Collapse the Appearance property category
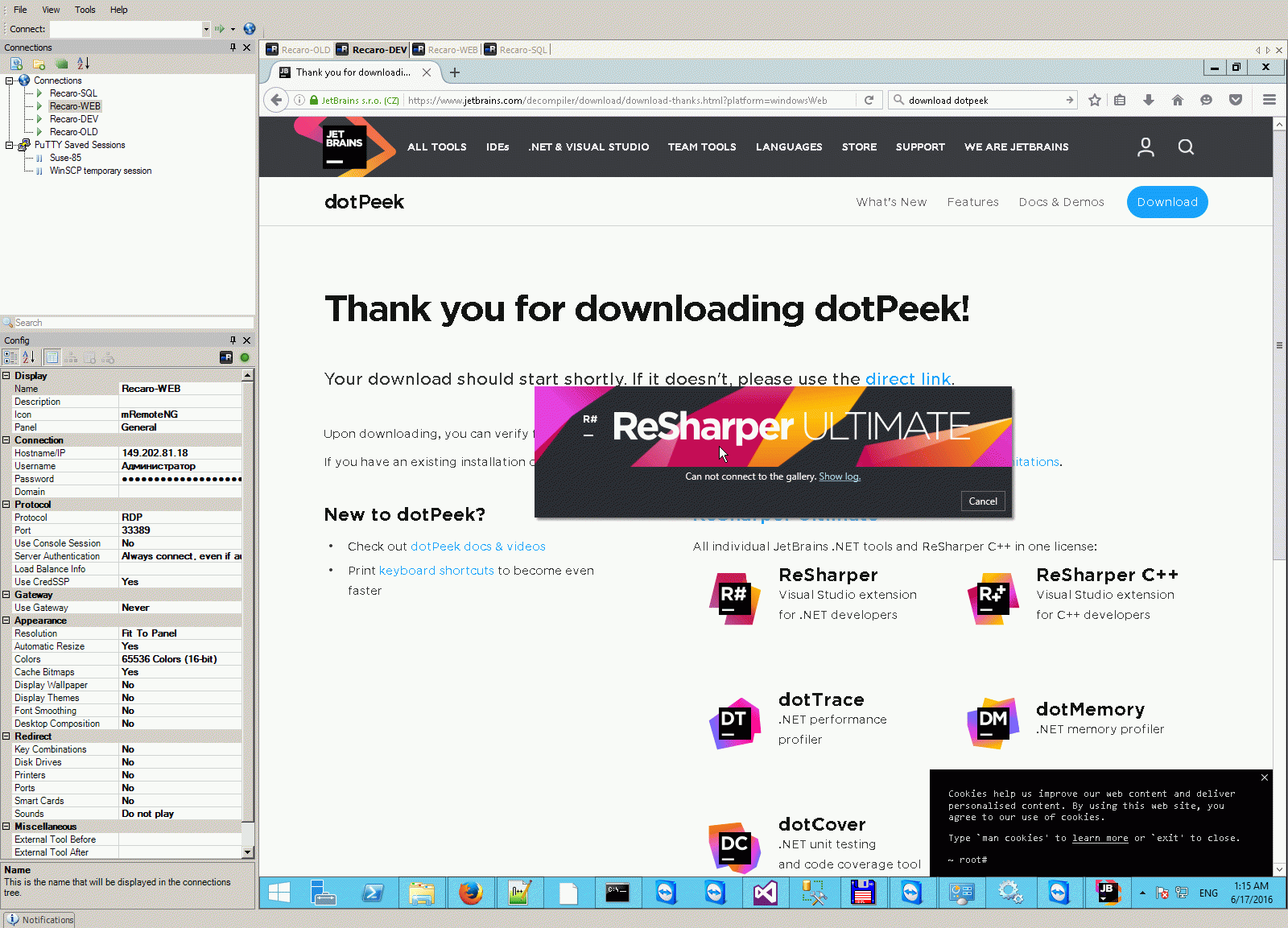The image size is (1288, 928). click(x=6, y=621)
